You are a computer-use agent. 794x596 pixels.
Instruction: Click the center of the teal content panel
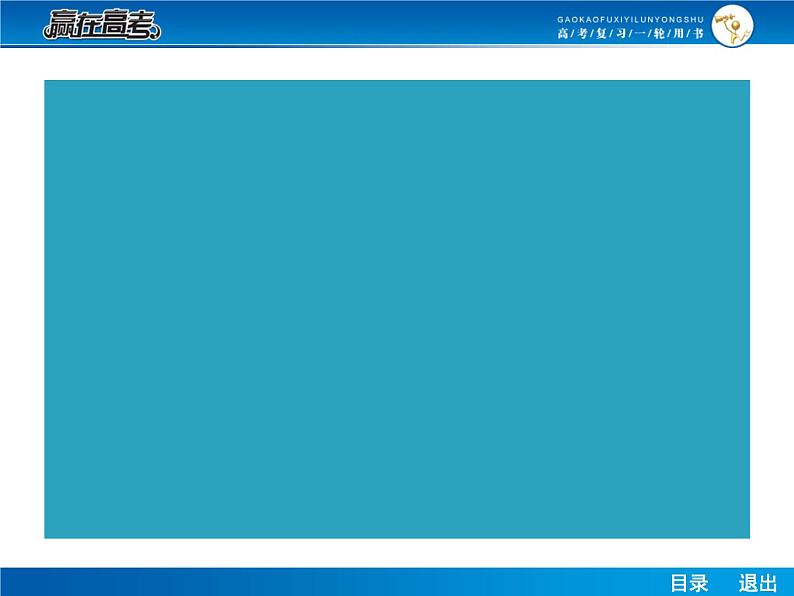(x=397, y=309)
